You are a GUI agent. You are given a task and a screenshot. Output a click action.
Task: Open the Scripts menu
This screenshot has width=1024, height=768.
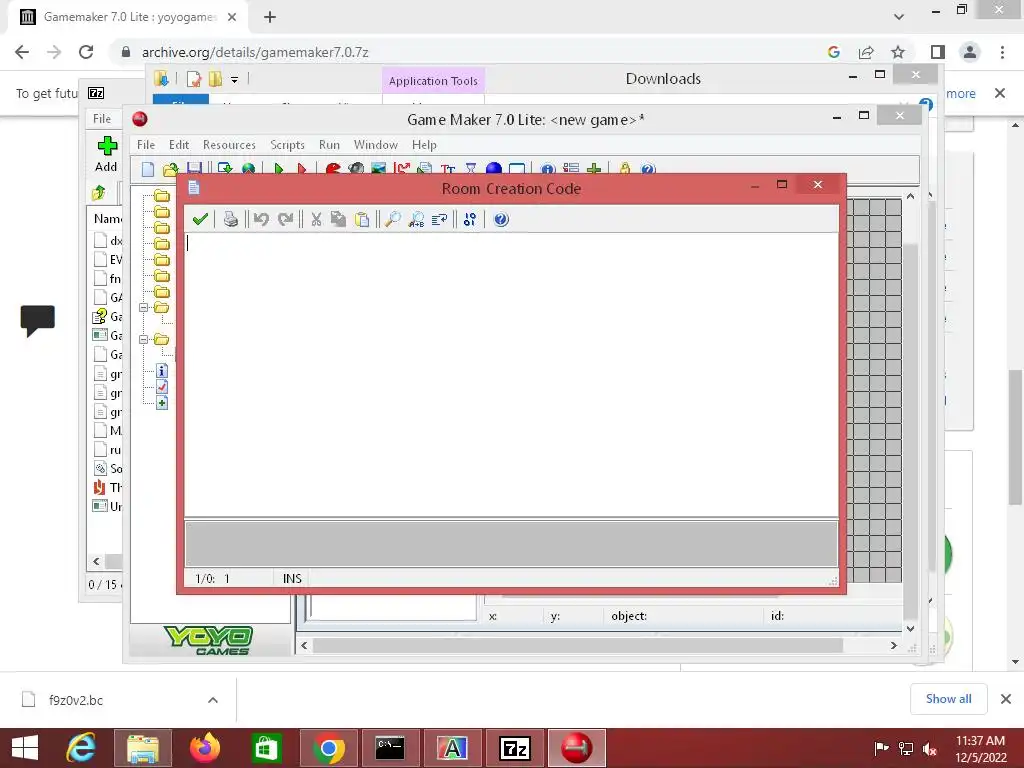pyautogui.click(x=287, y=145)
